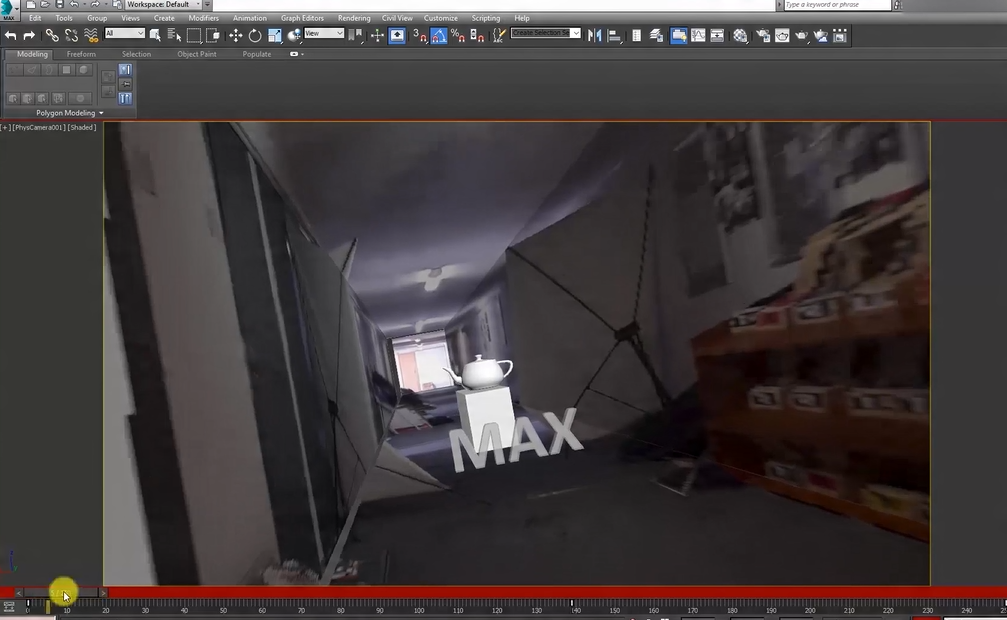Screen dimensions: 1007x620
Task: Open the undo history dropdown arrow
Action: [84, 4]
